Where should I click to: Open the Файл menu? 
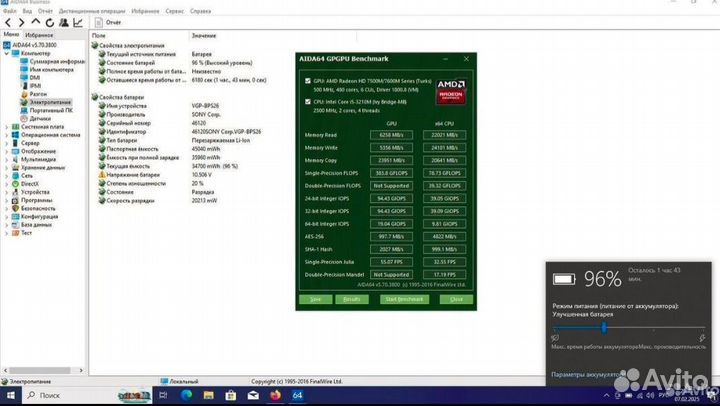click(10, 11)
